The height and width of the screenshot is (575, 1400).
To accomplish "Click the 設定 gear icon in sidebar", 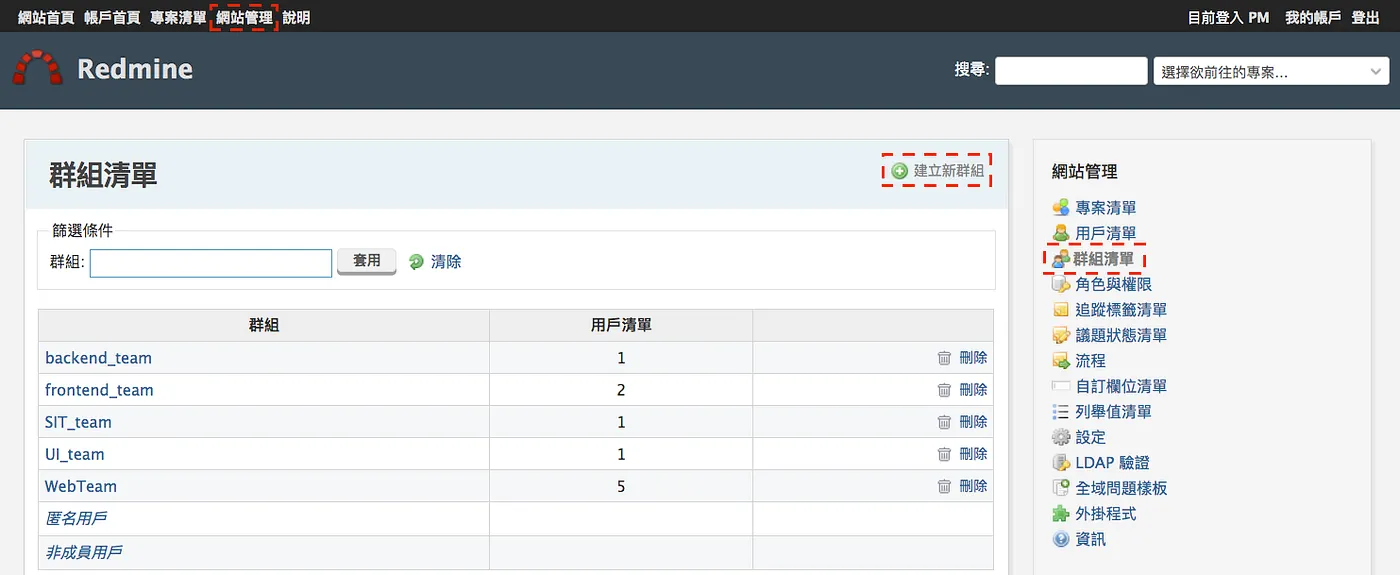I will tap(1061, 437).
